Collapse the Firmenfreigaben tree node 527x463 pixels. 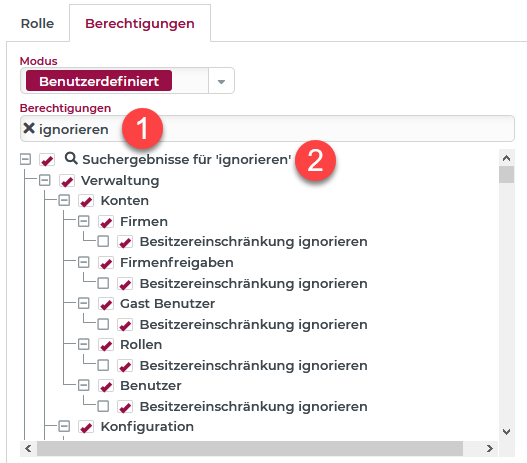click(83, 262)
